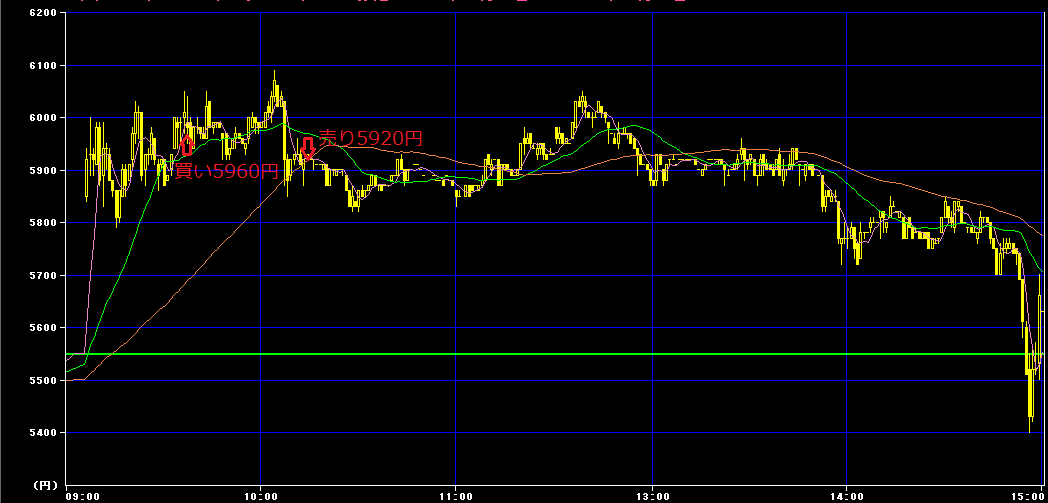Select the 買い5960円 annotation text
Screen dimensions: 1048x503
coord(227,172)
